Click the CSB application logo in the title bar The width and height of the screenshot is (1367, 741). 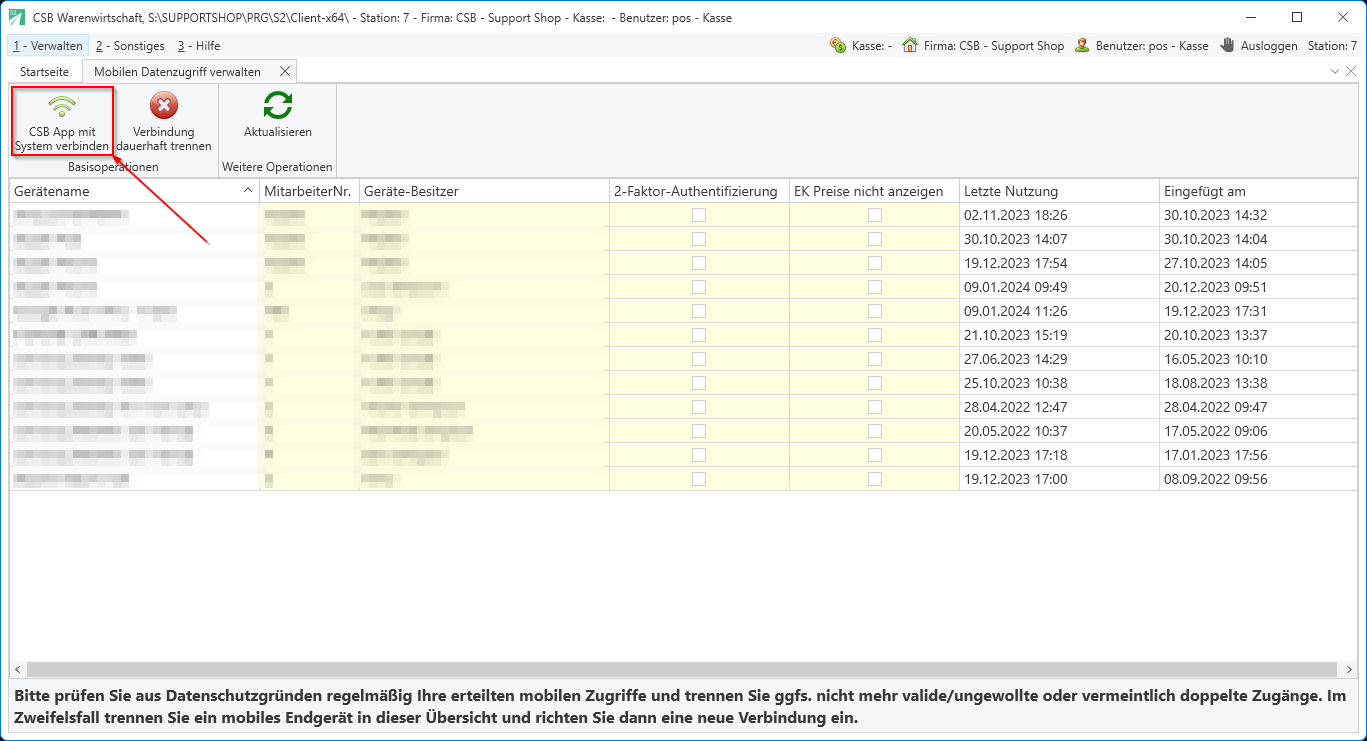[17, 16]
